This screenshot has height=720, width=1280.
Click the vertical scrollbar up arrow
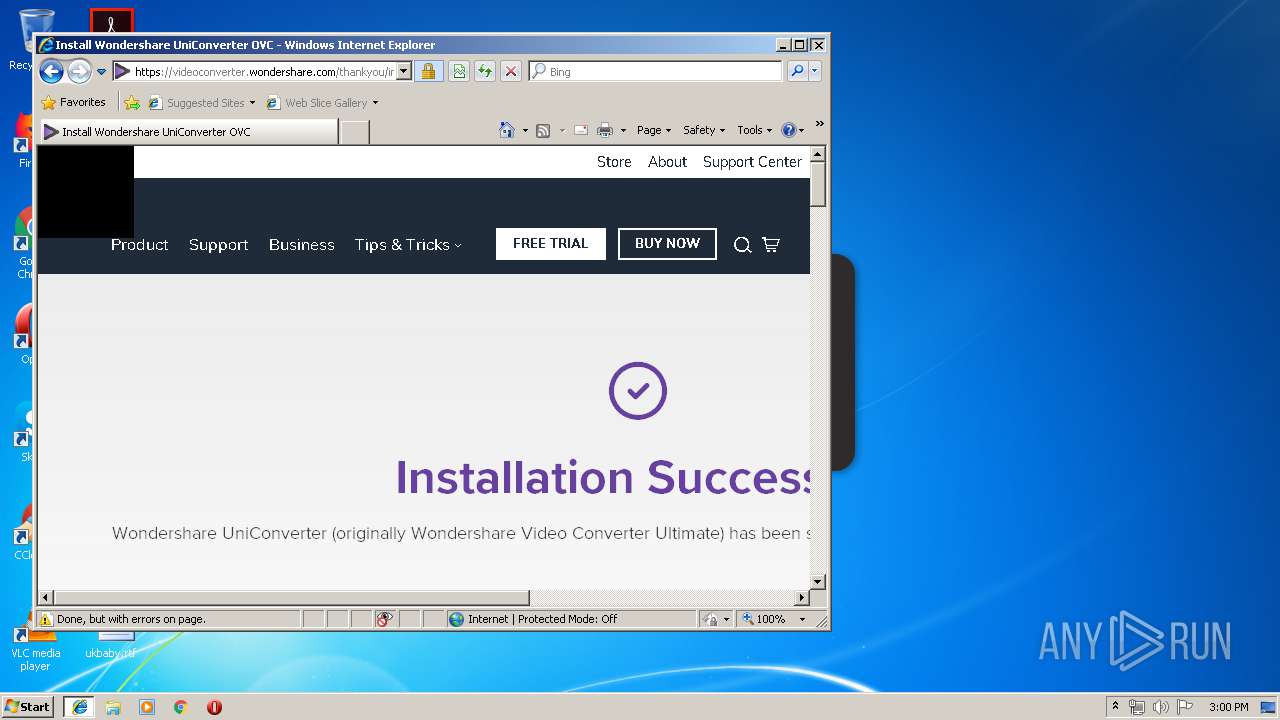(x=817, y=154)
